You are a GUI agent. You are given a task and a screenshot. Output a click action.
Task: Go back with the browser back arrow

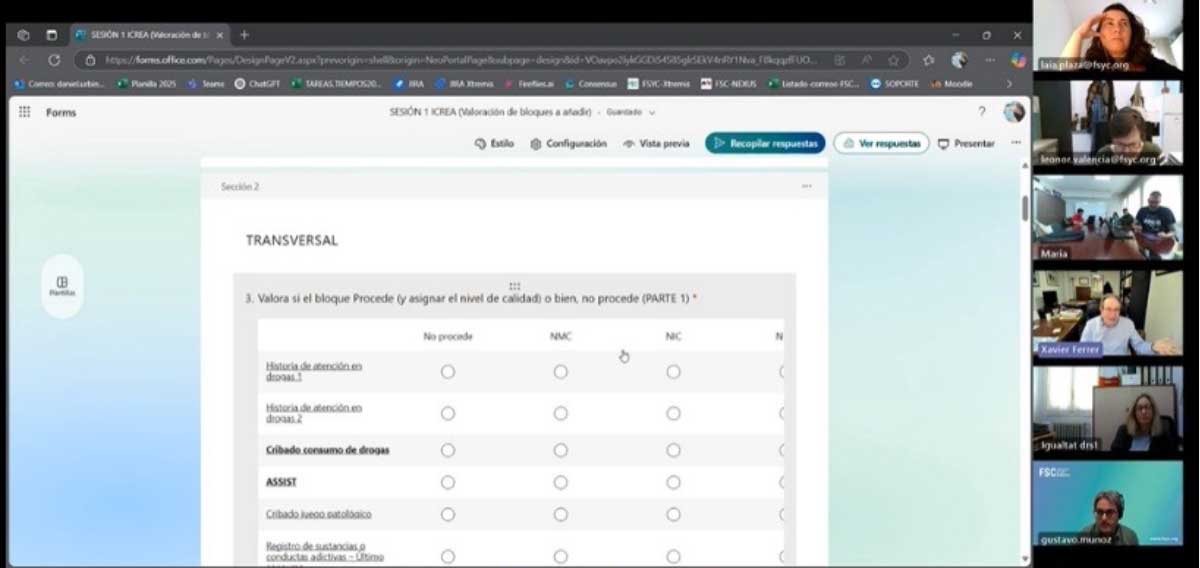(x=24, y=60)
